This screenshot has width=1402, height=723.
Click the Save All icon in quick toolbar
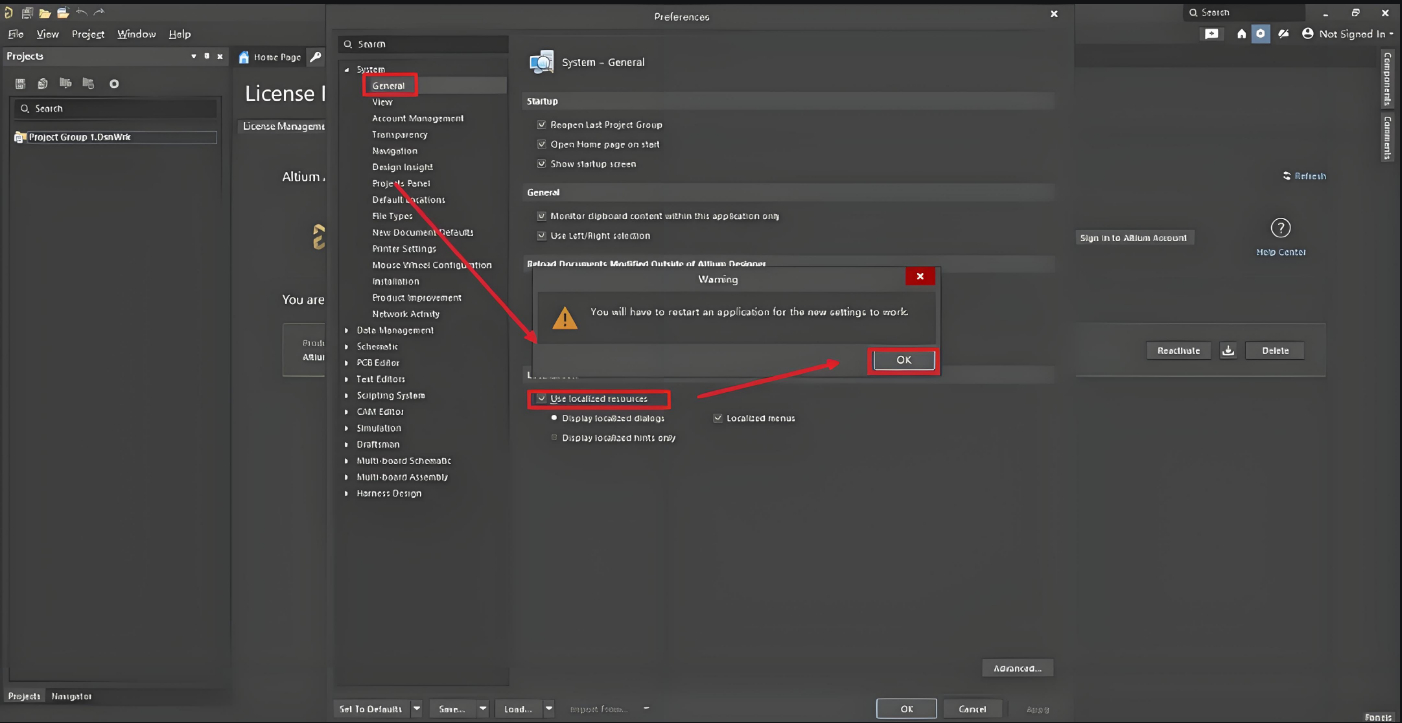tap(27, 12)
